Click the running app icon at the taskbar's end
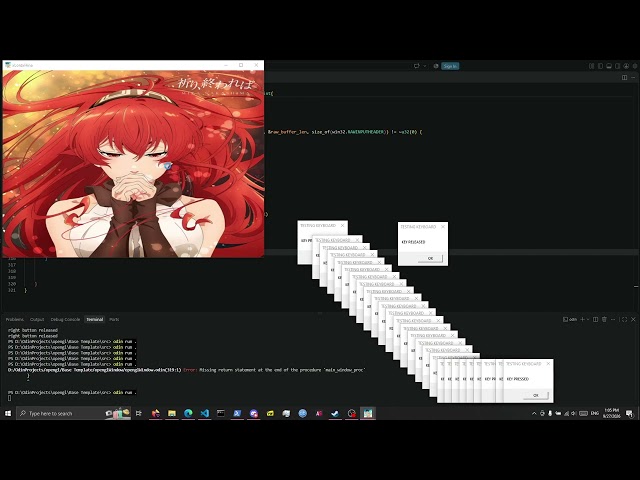 pos(368,413)
